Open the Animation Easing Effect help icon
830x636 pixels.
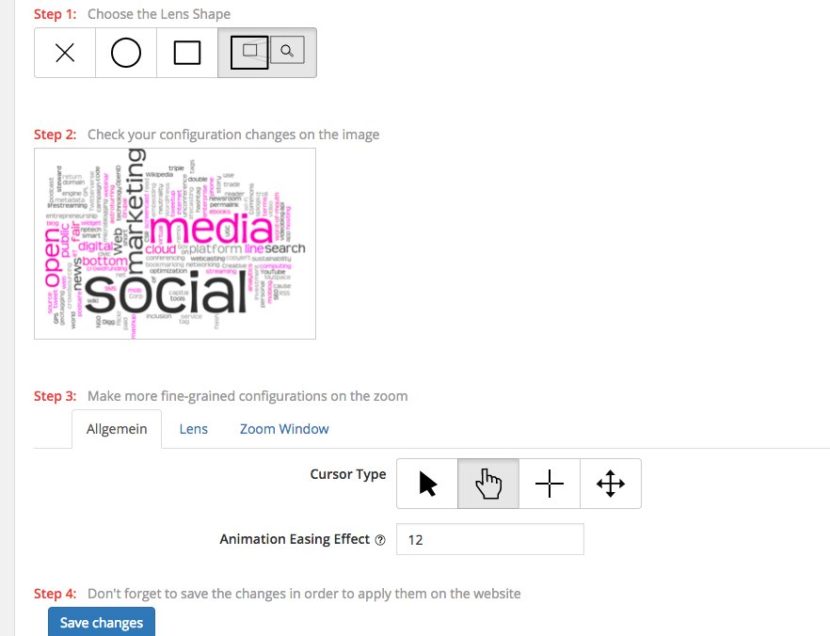coord(380,540)
